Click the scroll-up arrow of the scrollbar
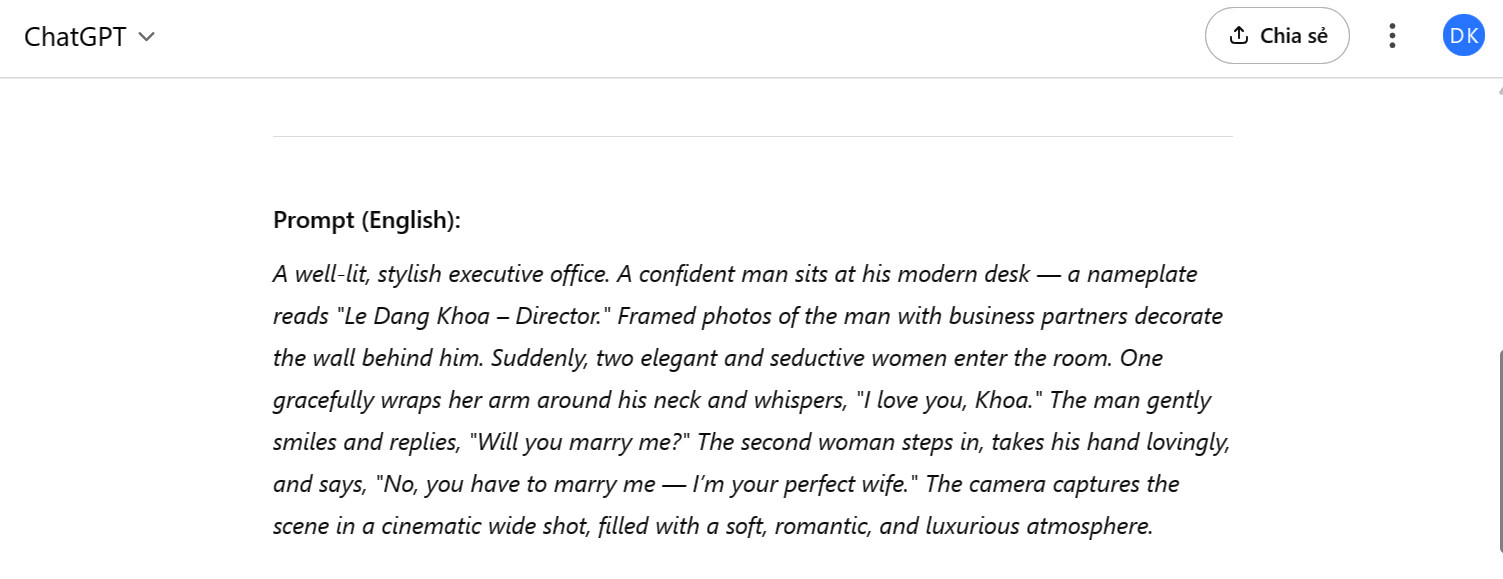The width and height of the screenshot is (1503, 579). coord(1498,91)
